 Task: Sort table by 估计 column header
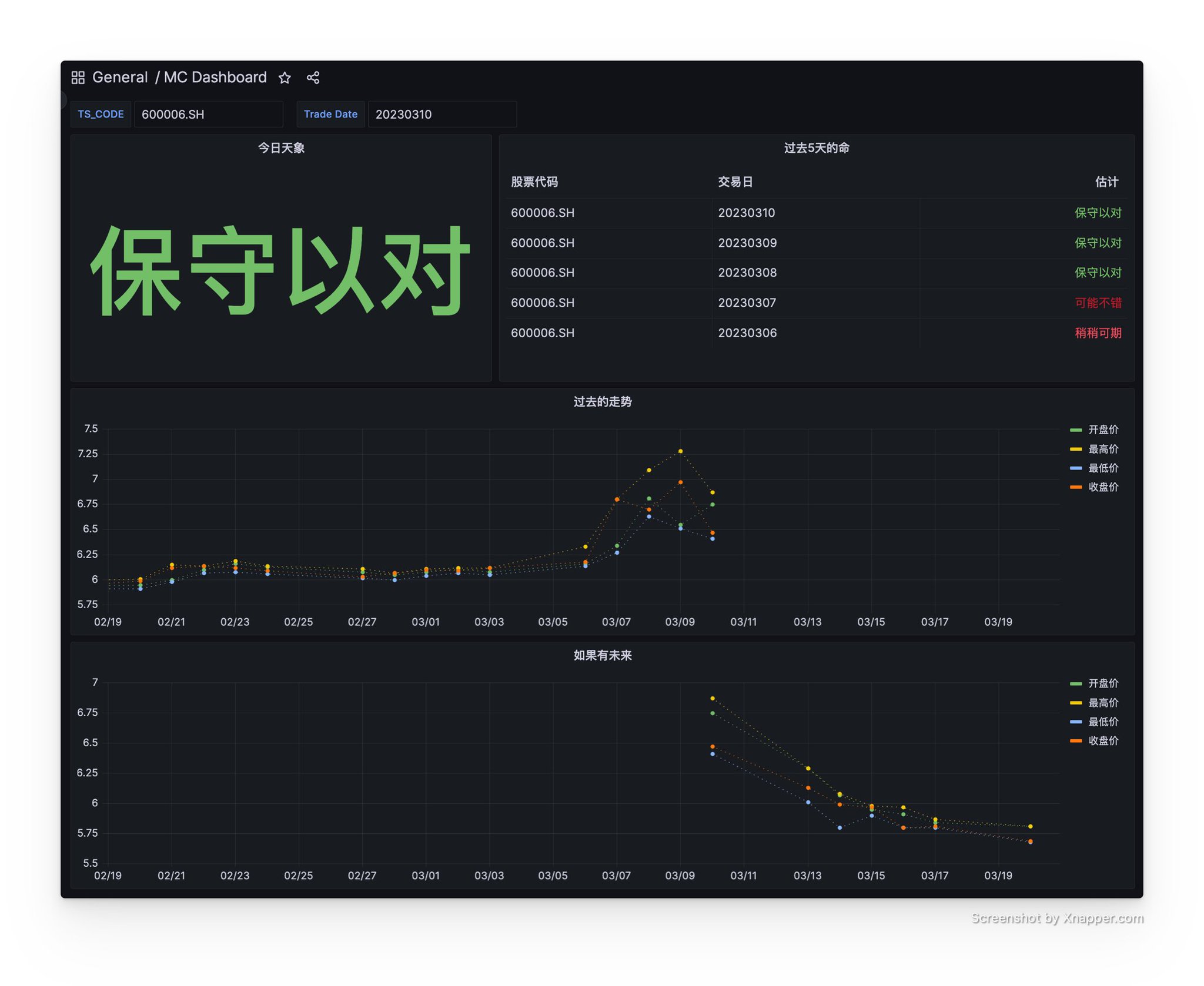[1106, 182]
